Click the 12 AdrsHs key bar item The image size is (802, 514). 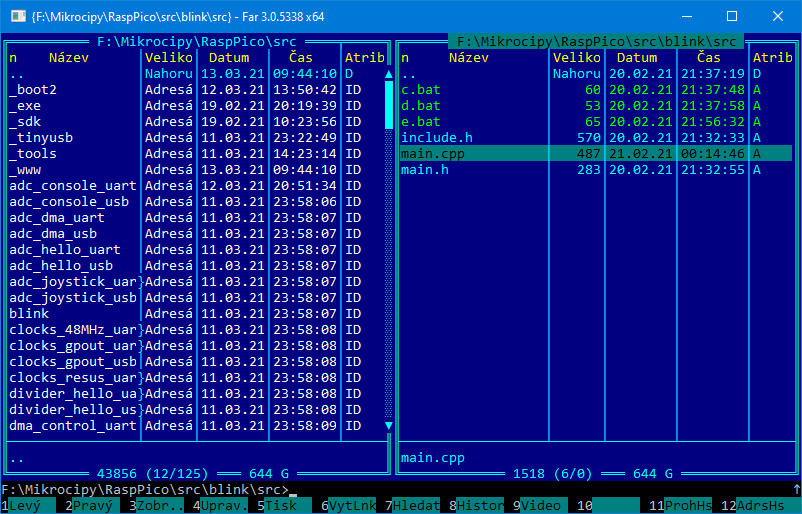coord(763,506)
